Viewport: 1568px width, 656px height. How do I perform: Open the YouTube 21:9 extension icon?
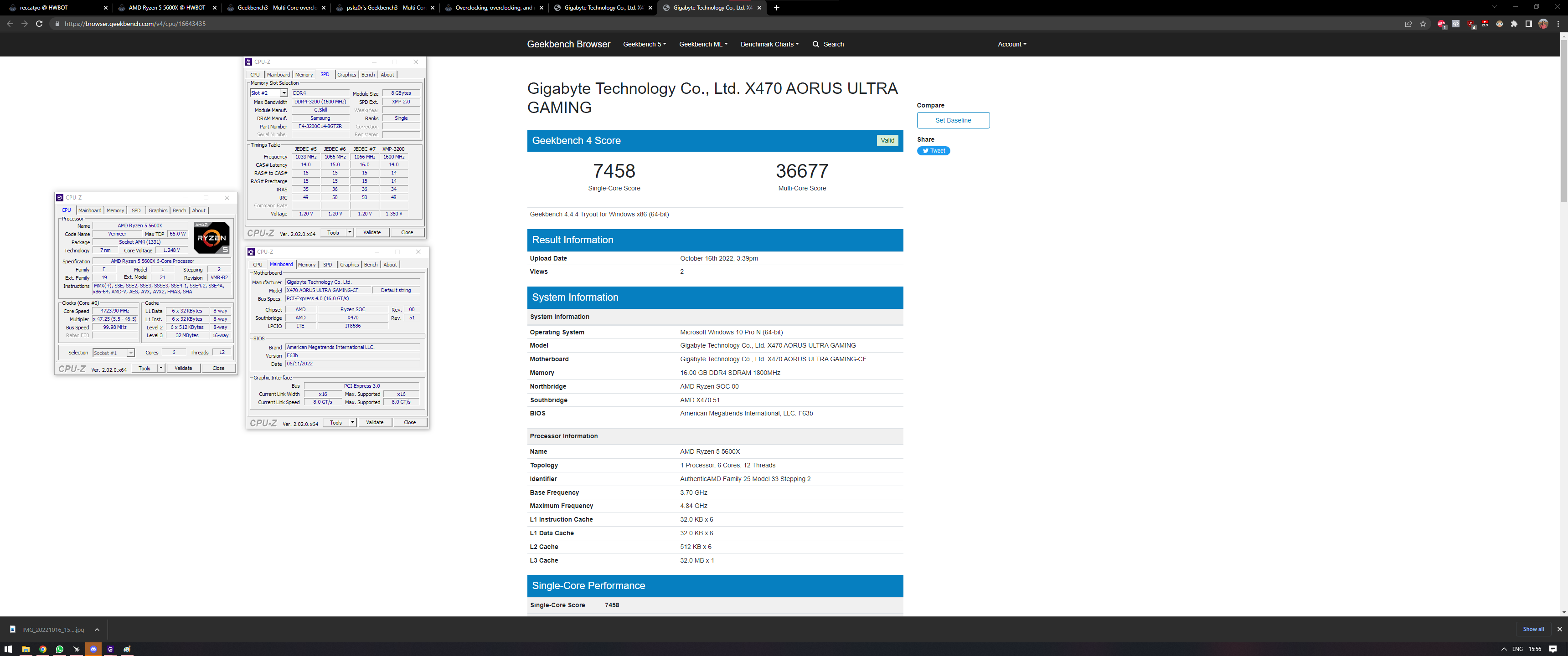1485,24
